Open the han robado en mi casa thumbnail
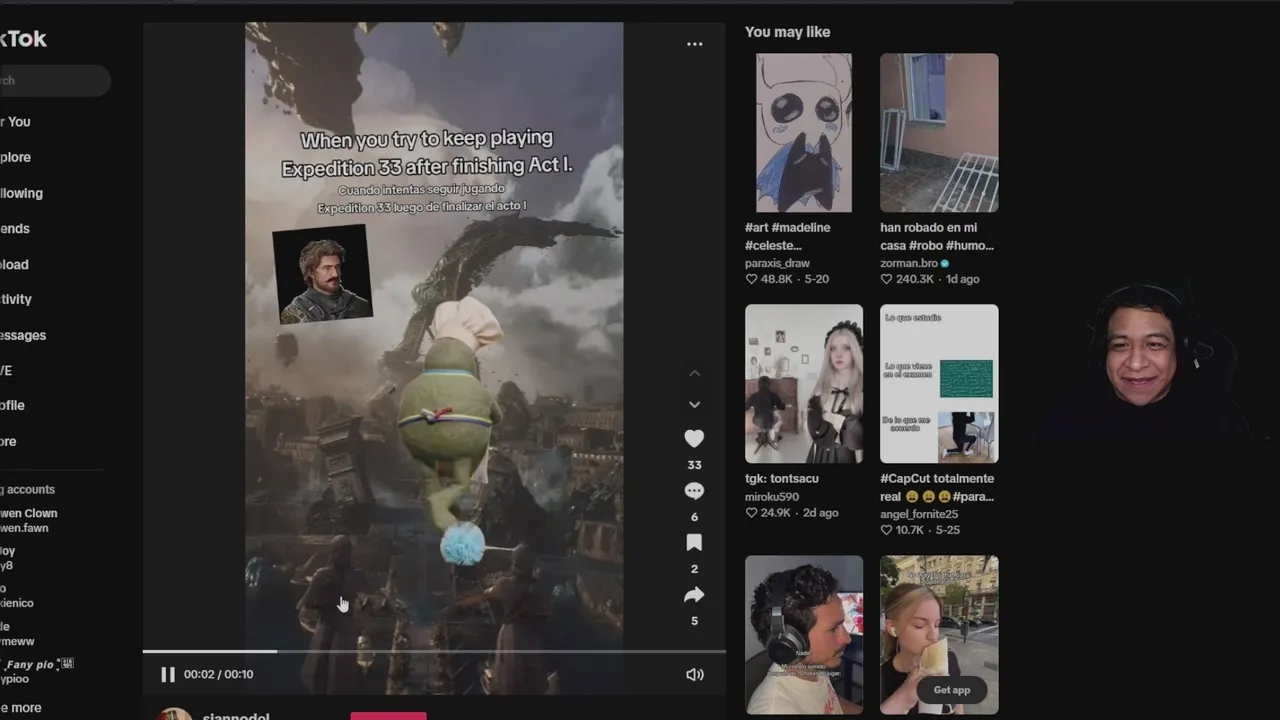The image size is (1280, 720). [x=939, y=133]
